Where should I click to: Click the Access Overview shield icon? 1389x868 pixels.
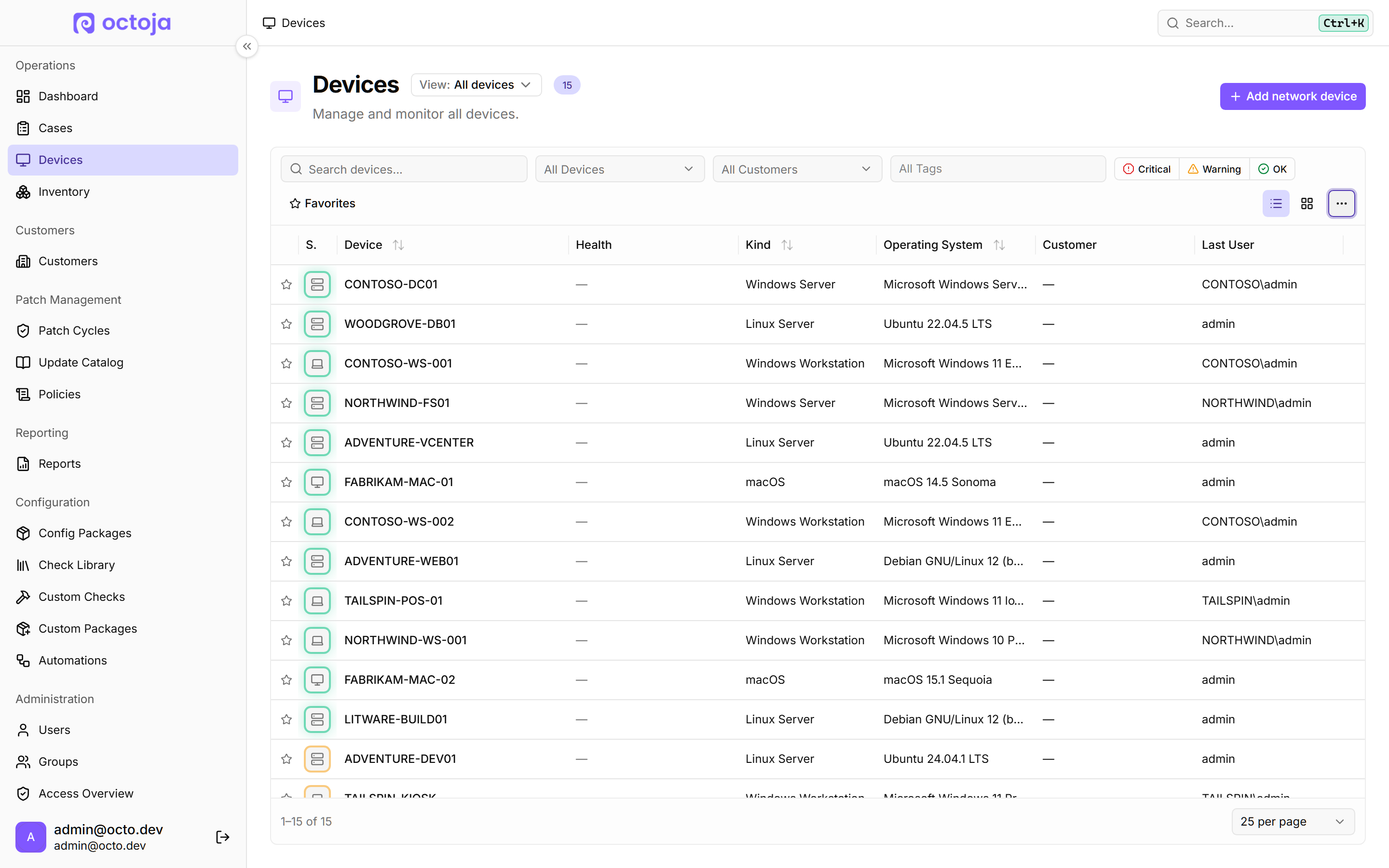[23, 794]
